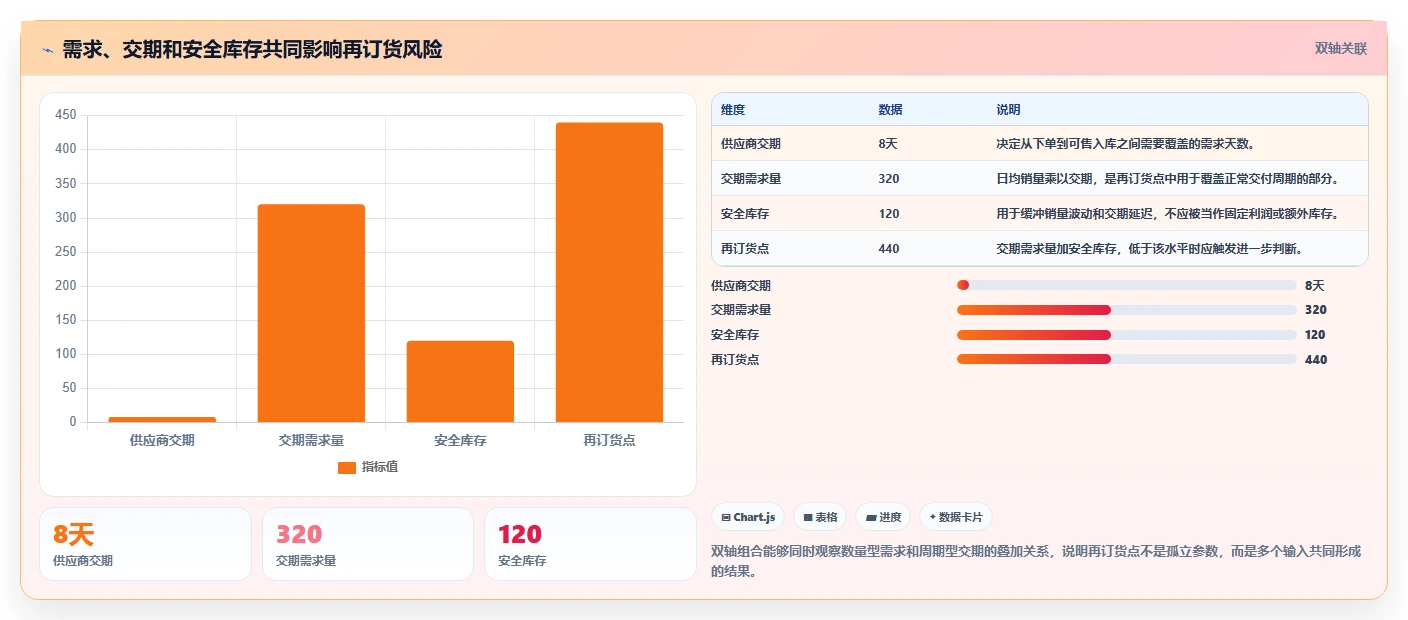Open the 120 安全库存 stat card
Viewport: 1408px width, 620px height.
point(590,544)
